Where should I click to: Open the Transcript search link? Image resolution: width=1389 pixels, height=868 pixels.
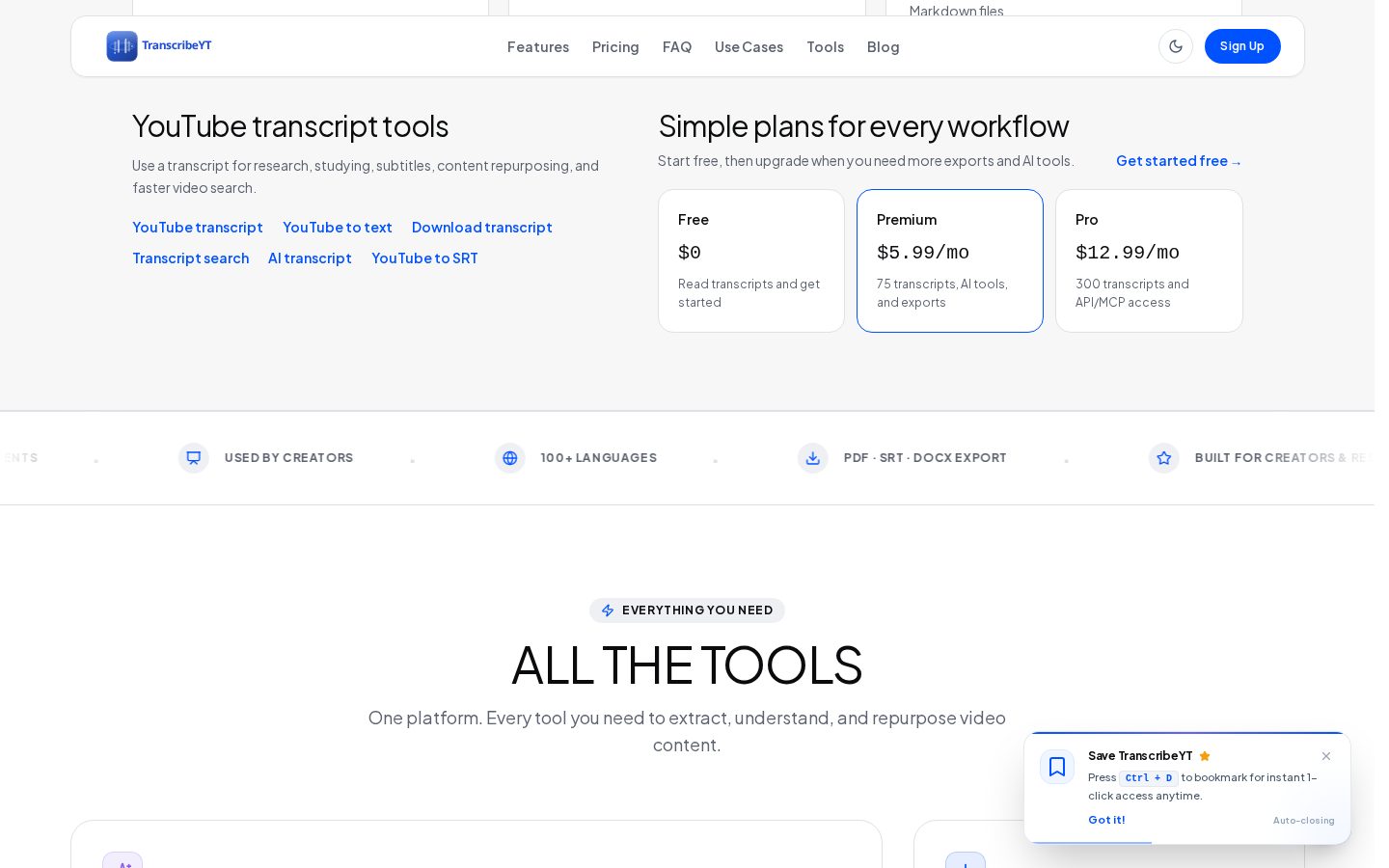[191, 258]
